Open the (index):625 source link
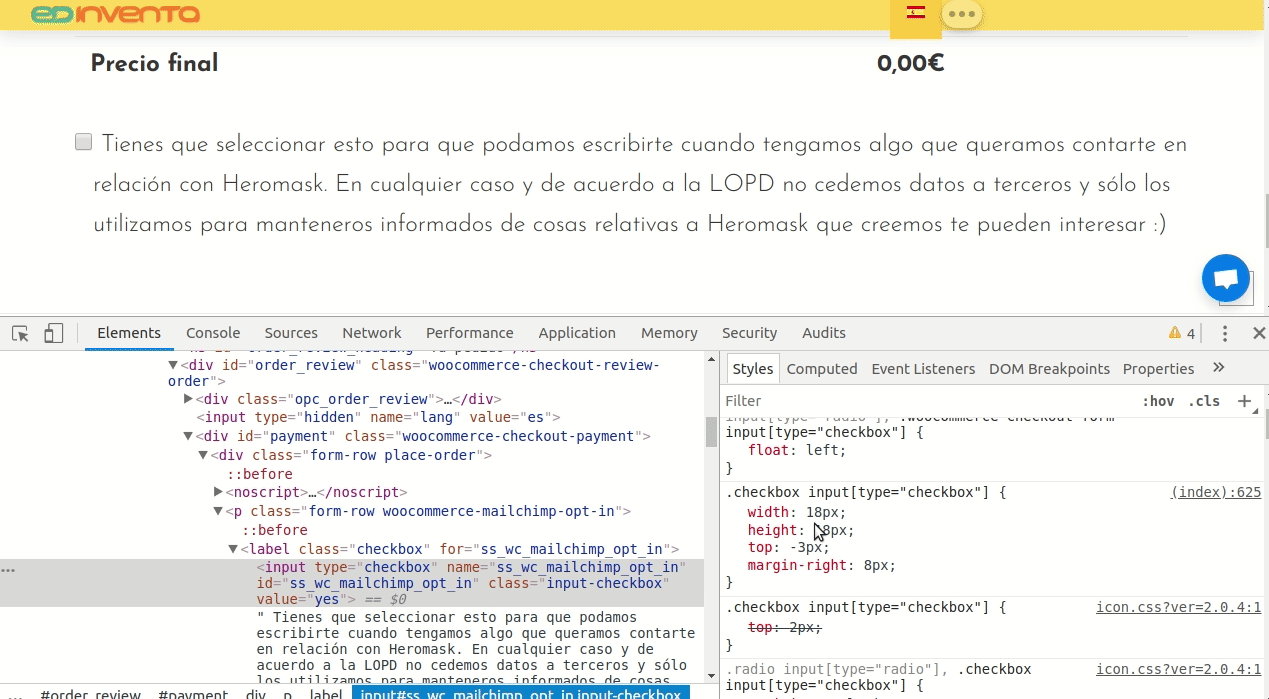 point(1216,492)
